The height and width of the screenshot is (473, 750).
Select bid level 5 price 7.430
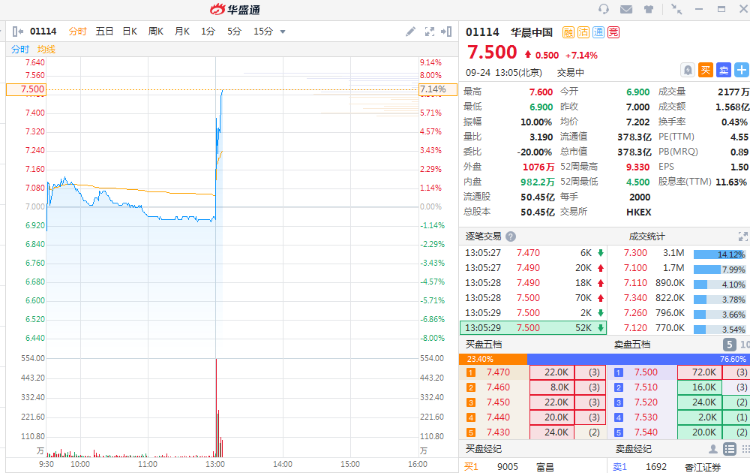coord(498,432)
